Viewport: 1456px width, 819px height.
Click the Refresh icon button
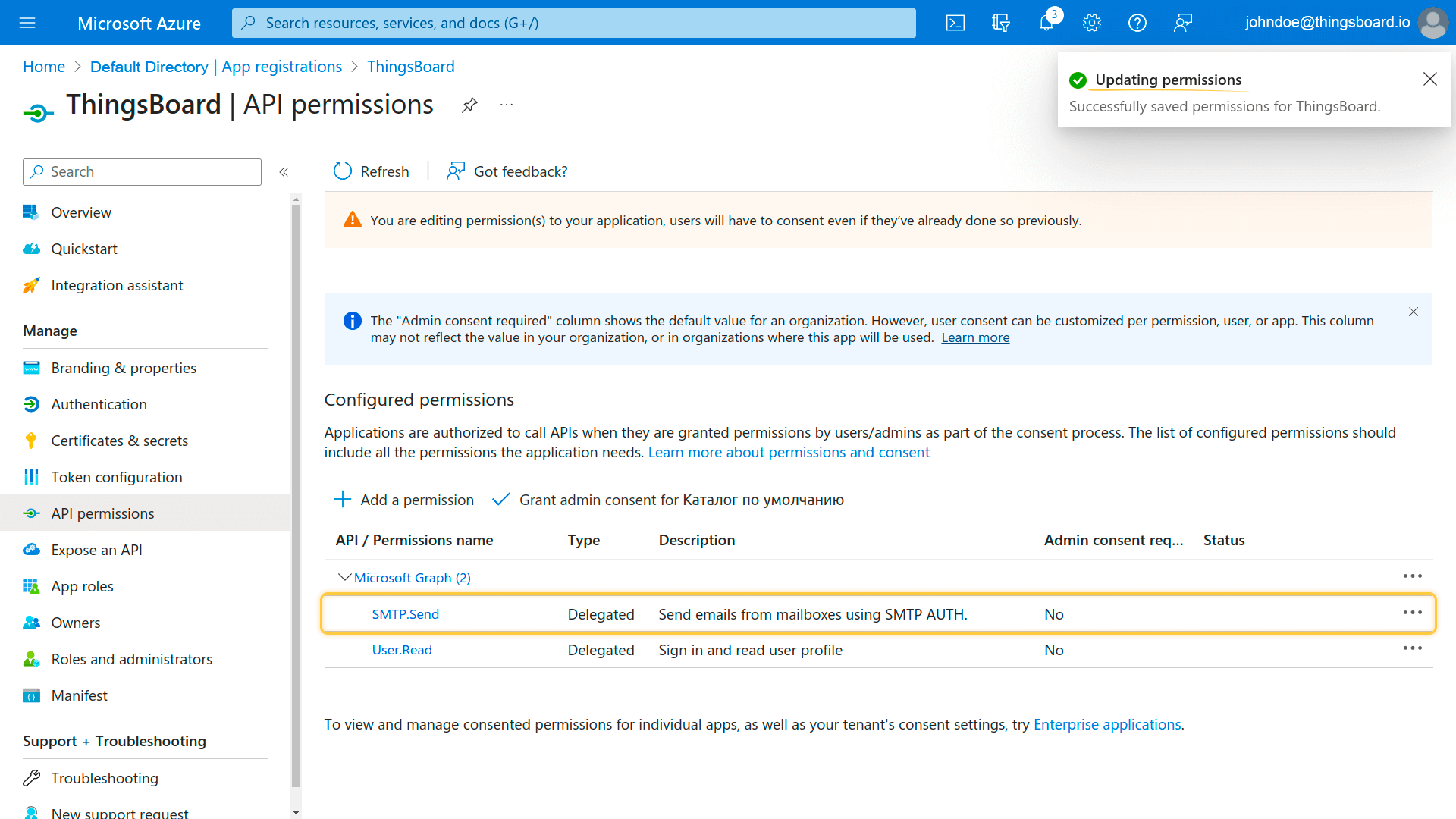pos(343,171)
